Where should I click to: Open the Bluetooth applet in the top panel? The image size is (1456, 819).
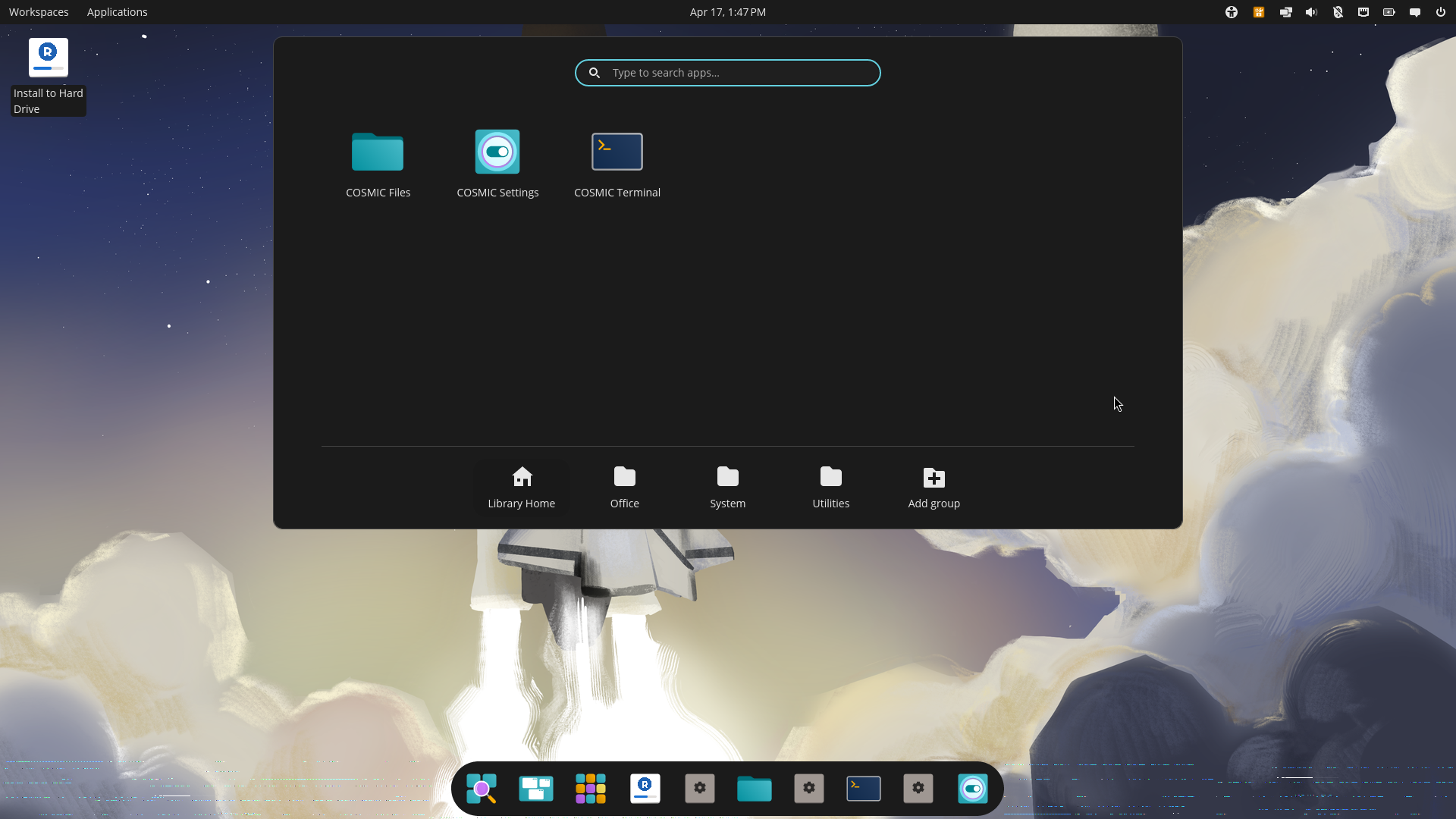tap(1338, 12)
